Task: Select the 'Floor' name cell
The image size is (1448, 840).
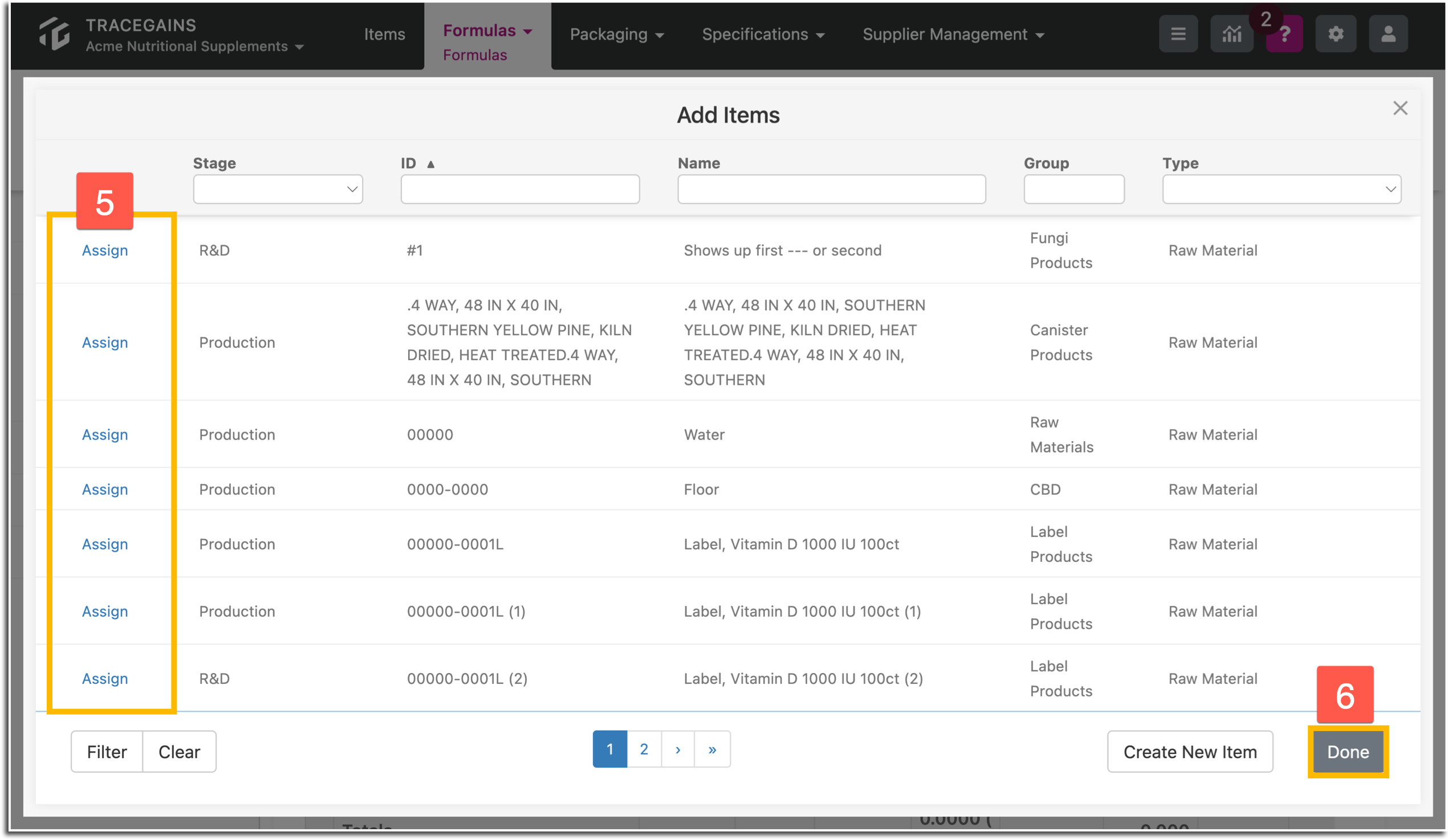Action: click(702, 490)
